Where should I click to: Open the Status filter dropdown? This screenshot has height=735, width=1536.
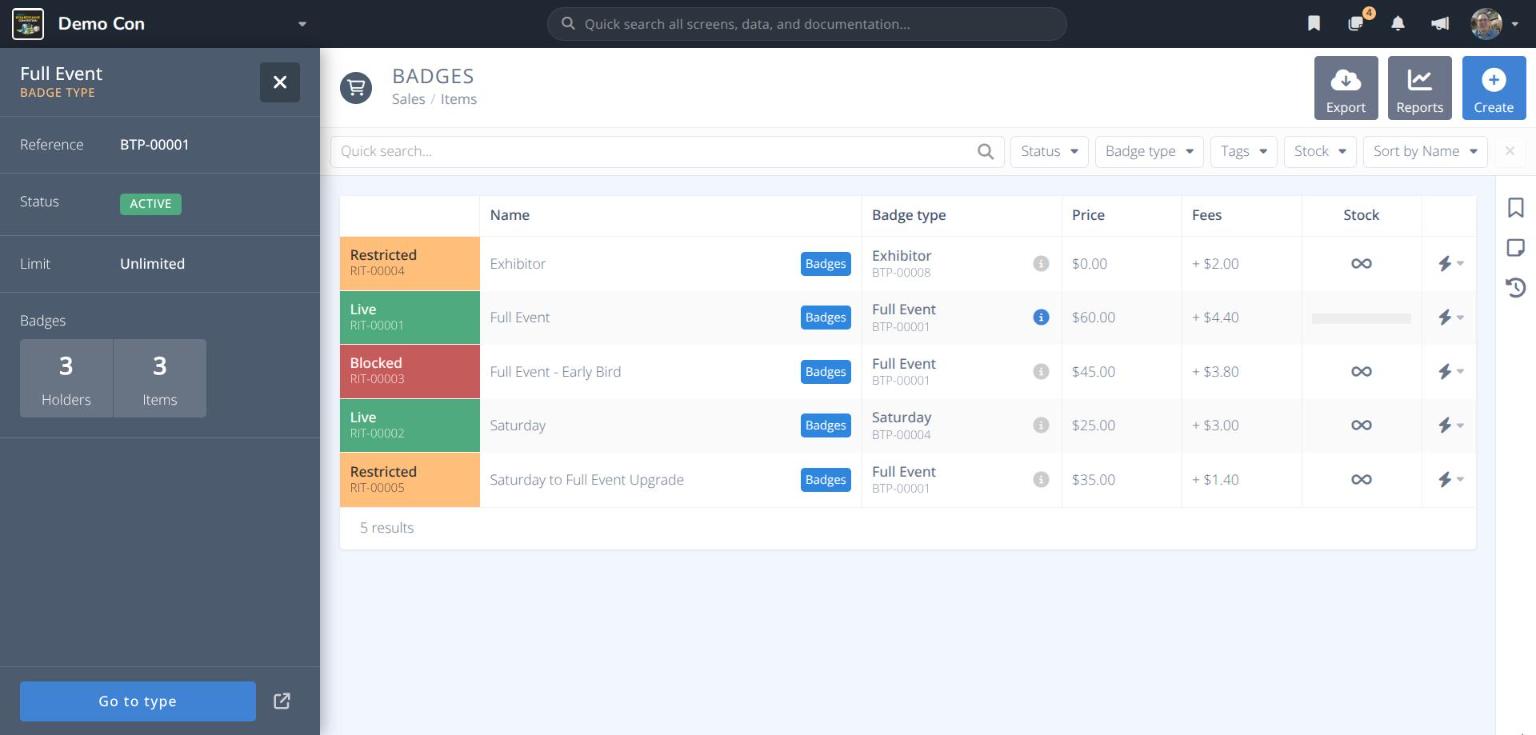(x=1049, y=151)
